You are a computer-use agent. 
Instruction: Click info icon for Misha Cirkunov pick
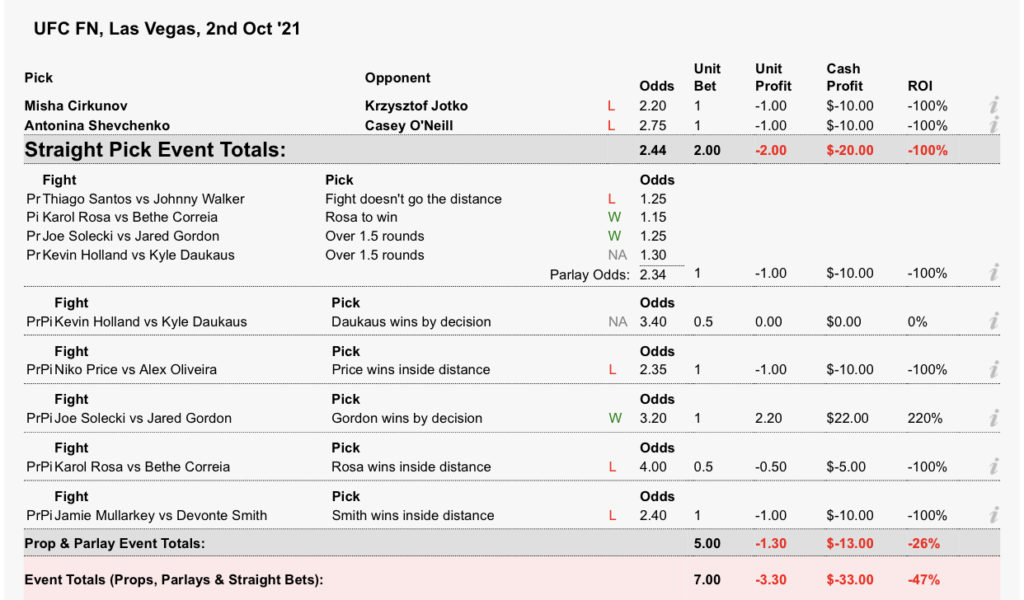pyautogui.click(x=993, y=106)
